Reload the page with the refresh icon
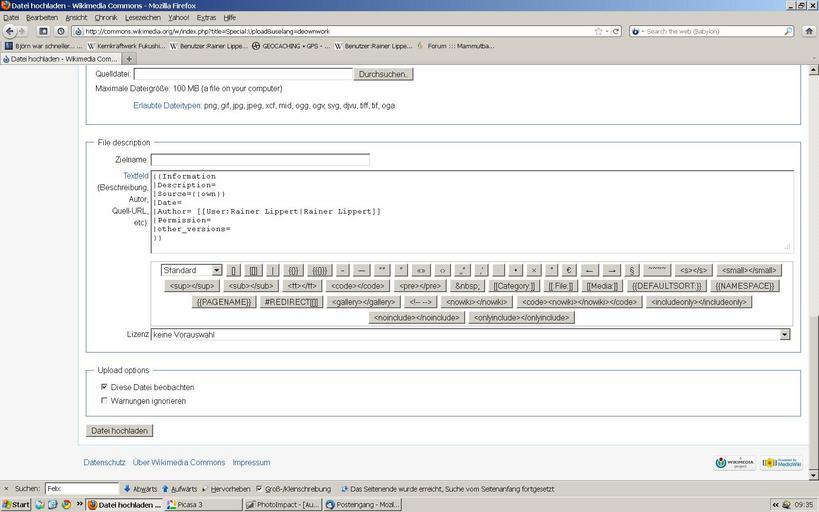The width and height of the screenshot is (819, 512). 616,31
